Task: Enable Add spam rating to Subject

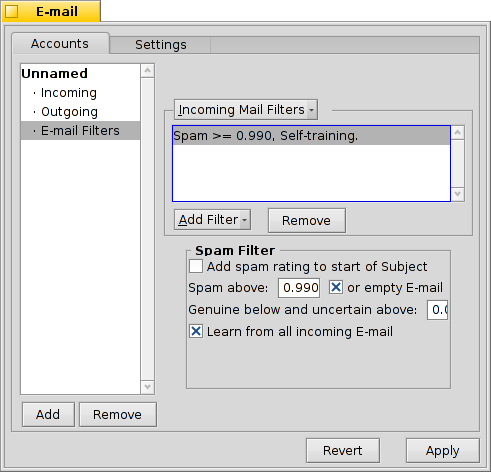Action: [x=196, y=266]
